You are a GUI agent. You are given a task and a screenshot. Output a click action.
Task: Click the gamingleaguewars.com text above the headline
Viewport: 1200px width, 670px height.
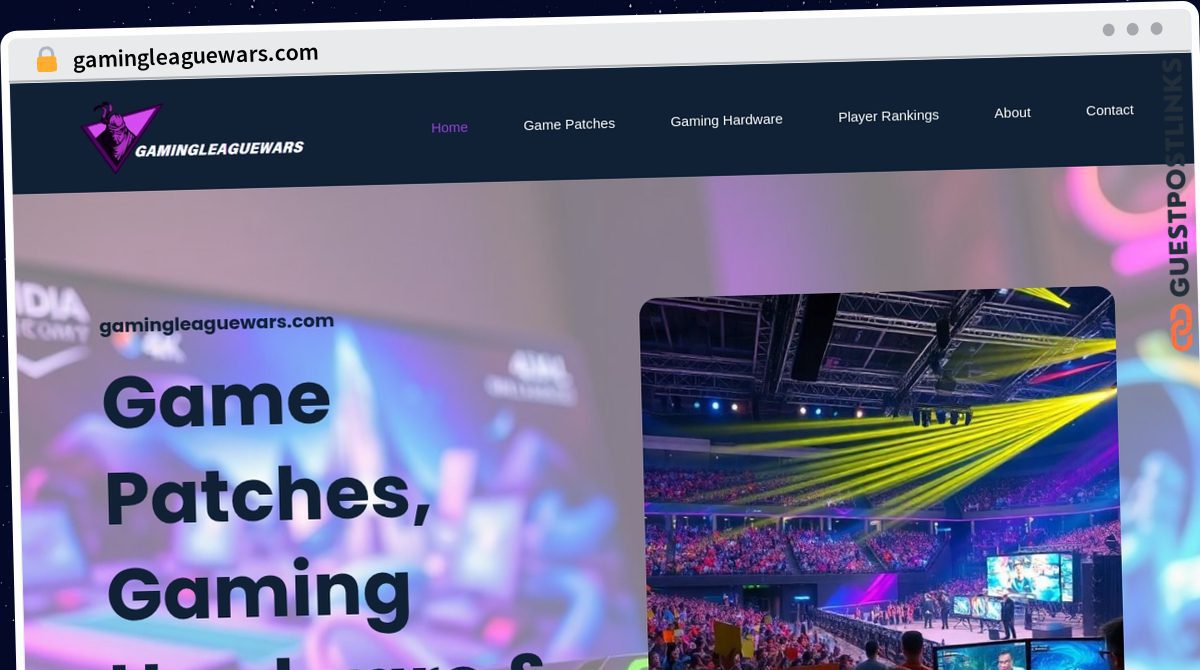pyautogui.click(x=216, y=323)
